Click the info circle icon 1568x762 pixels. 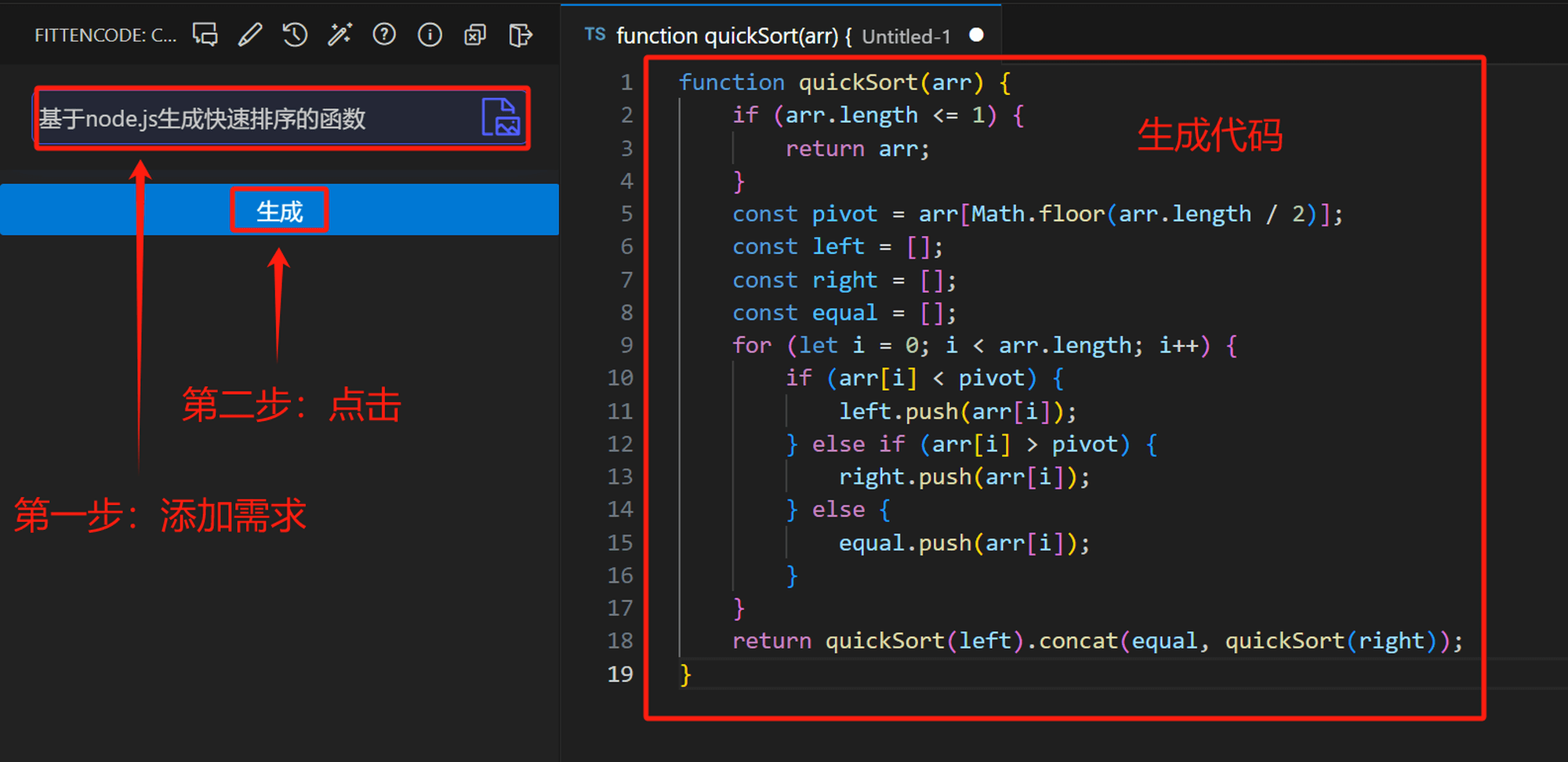(x=430, y=34)
